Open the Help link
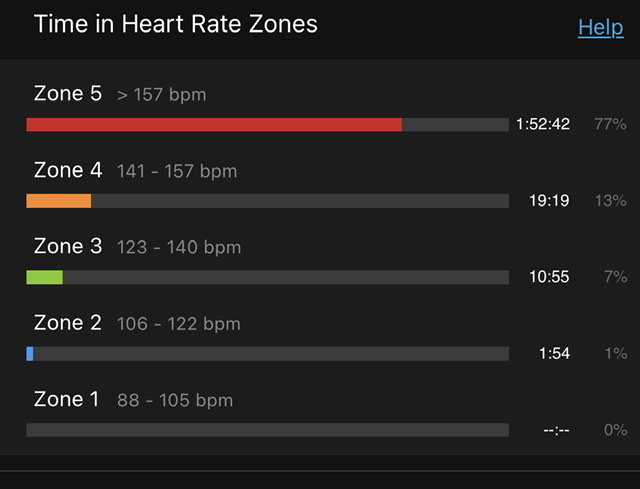Screen dimensions: 640x489 pos(600,28)
